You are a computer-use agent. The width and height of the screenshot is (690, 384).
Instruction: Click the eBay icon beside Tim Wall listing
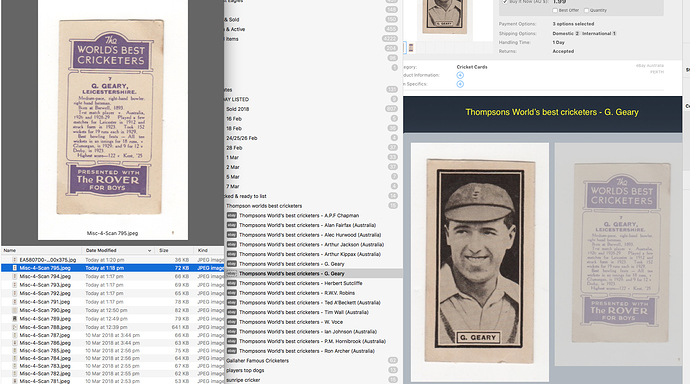(231, 312)
